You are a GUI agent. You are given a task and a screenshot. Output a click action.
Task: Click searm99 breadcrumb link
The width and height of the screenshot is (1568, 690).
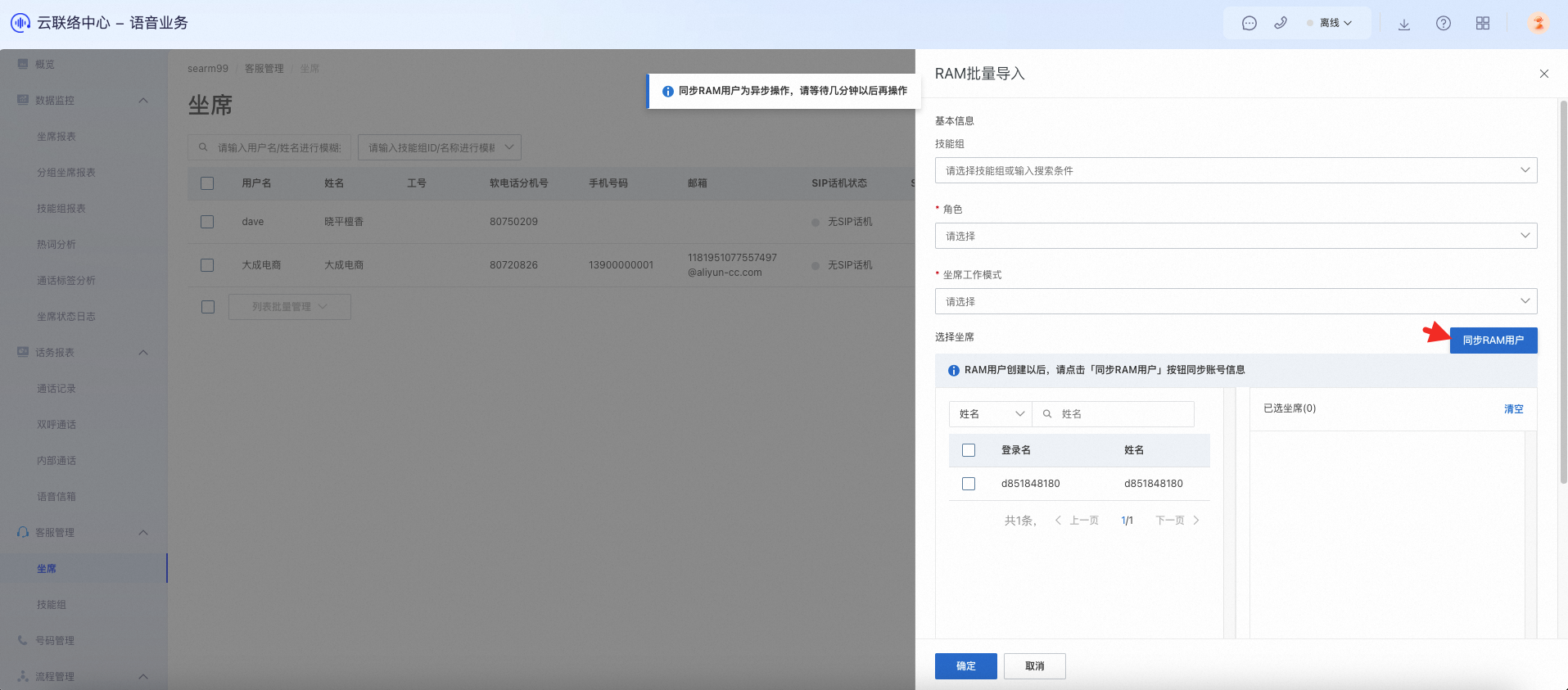208,69
